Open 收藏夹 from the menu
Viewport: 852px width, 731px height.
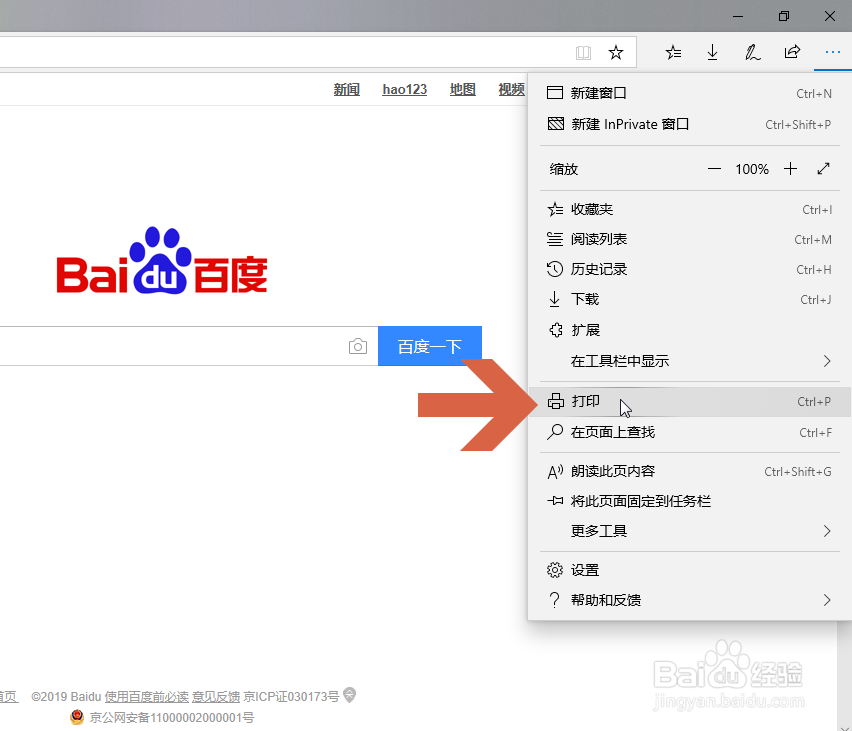tap(690, 209)
